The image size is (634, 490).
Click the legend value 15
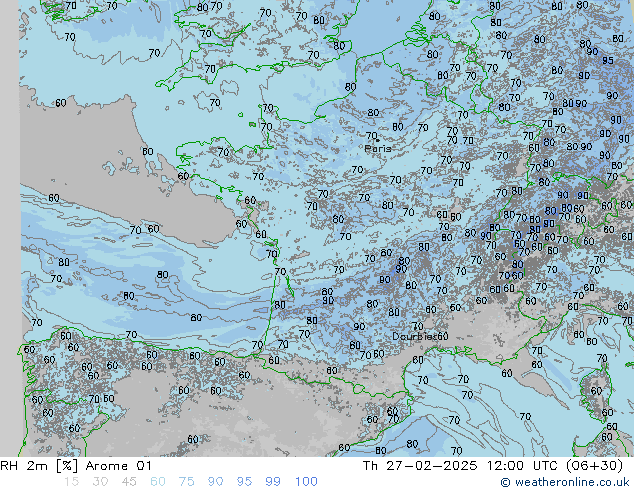(x=71, y=482)
